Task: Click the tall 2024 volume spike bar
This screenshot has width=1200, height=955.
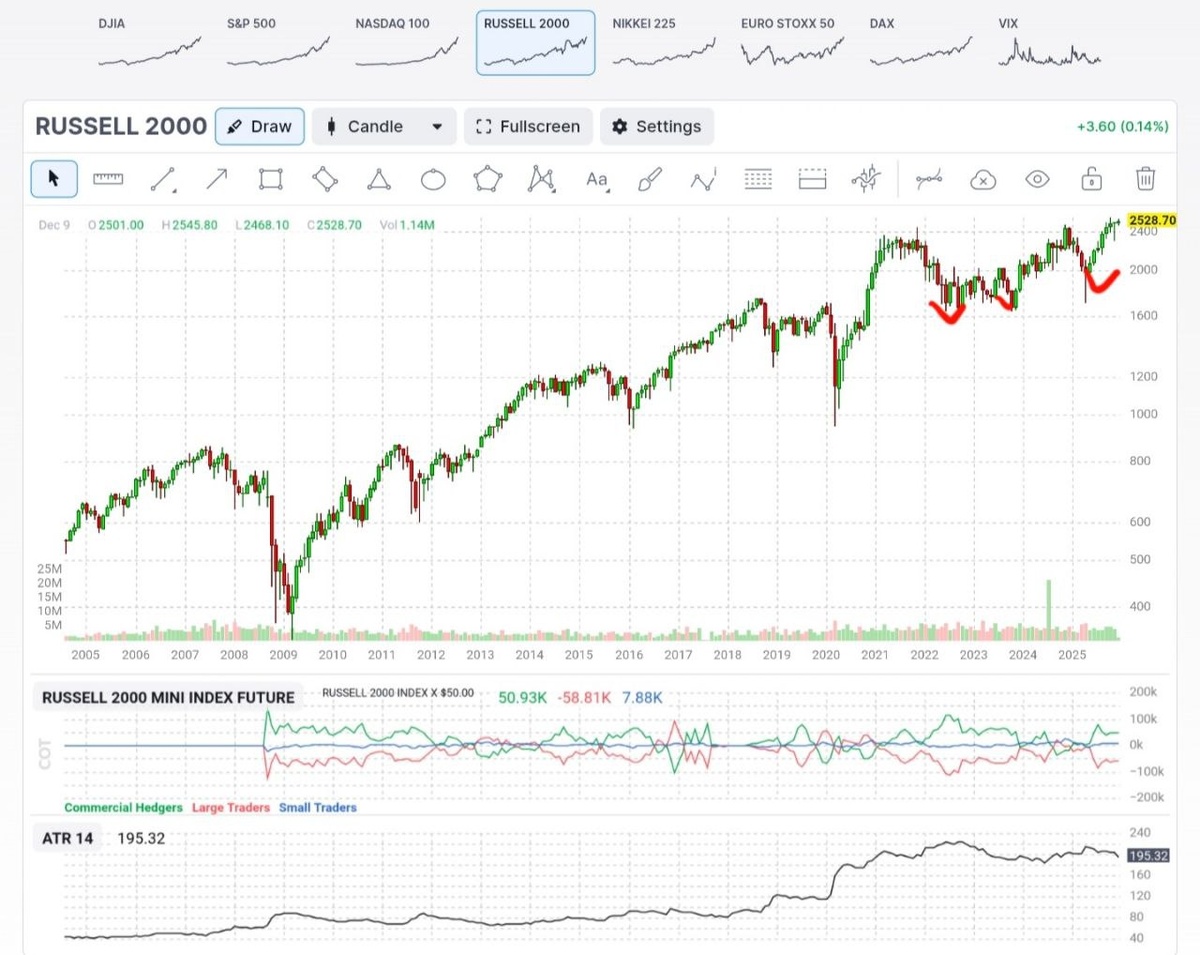Action: coord(1048,609)
